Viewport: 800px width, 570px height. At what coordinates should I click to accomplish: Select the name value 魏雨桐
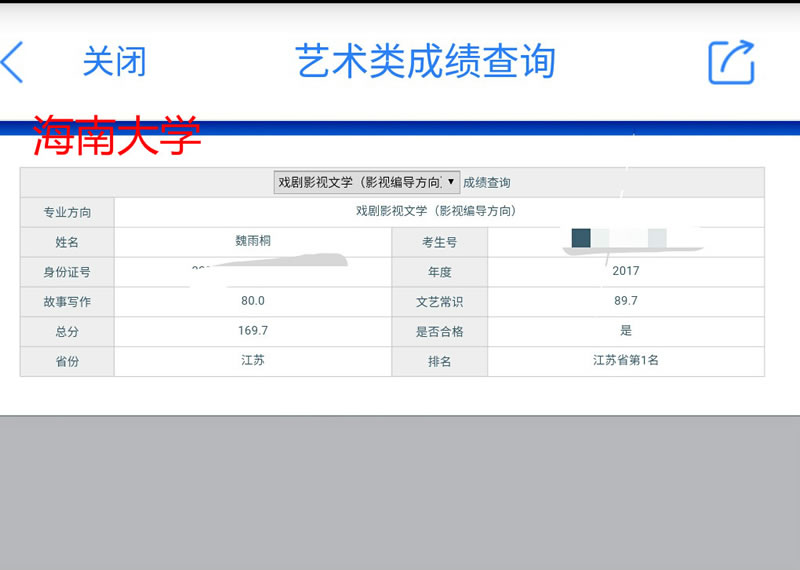point(253,241)
